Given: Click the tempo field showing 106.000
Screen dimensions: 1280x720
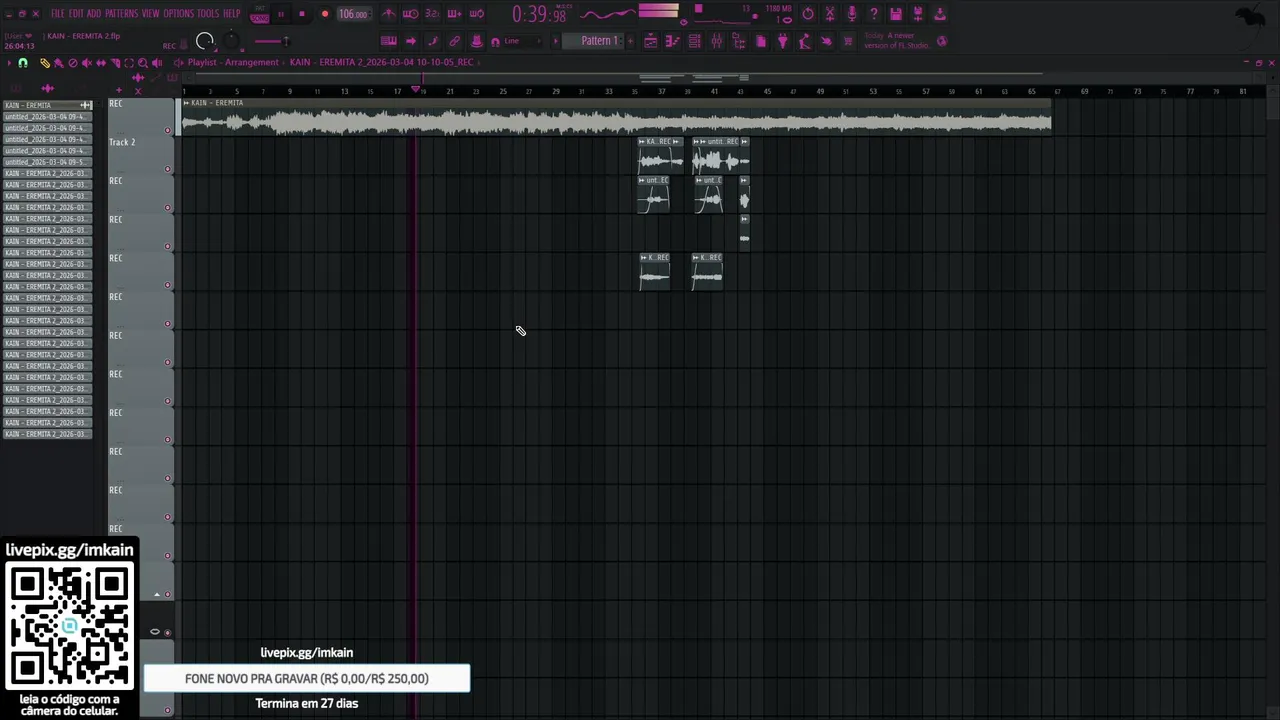Looking at the screenshot, I should click(354, 14).
